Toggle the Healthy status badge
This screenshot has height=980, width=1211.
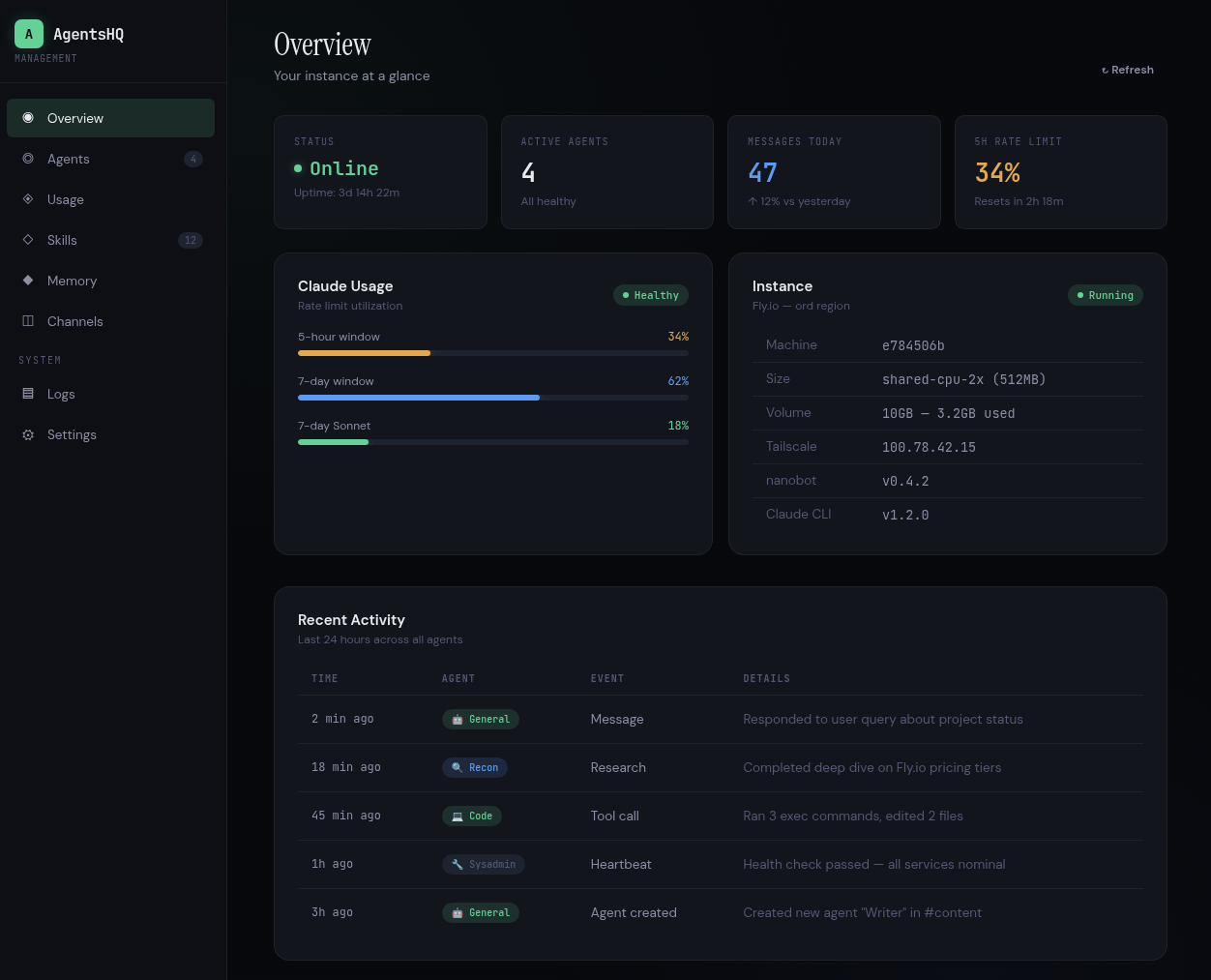click(650, 295)
